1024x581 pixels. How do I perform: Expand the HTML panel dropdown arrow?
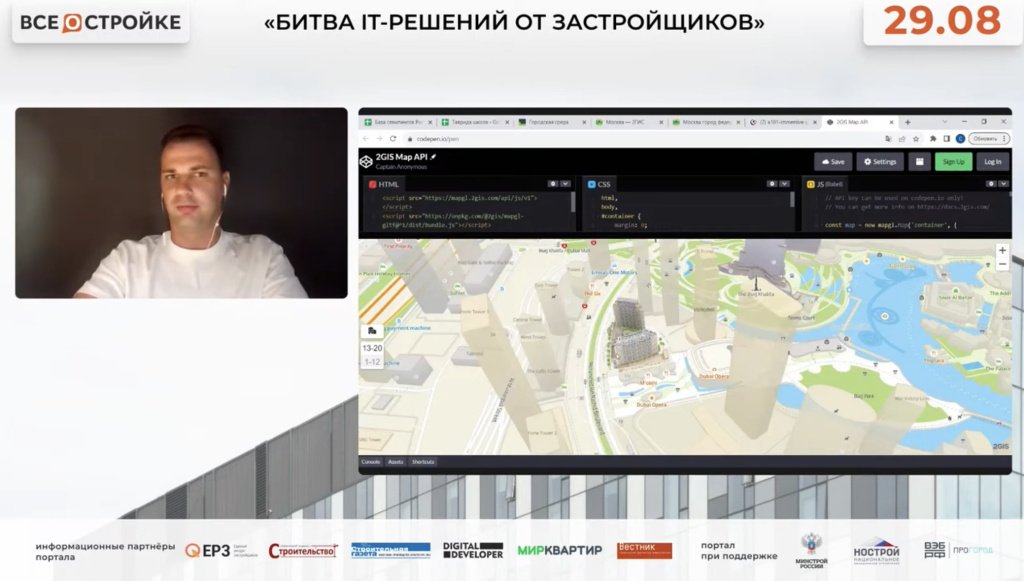(x=566, y=184)
